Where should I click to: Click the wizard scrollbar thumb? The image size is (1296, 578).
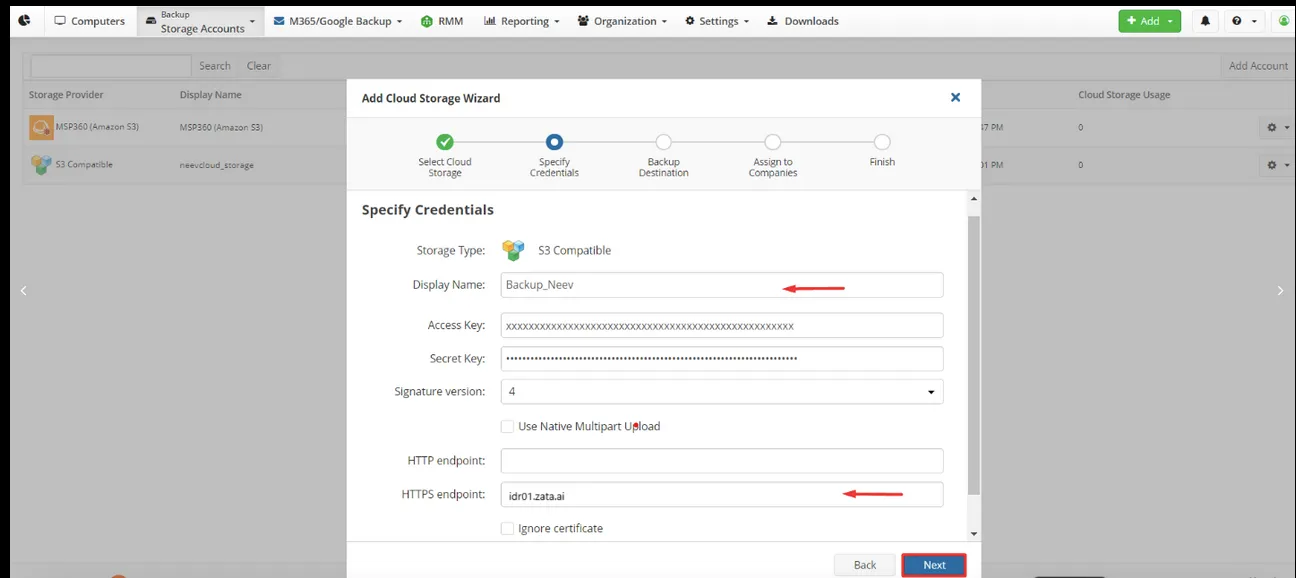coord(974,355)
